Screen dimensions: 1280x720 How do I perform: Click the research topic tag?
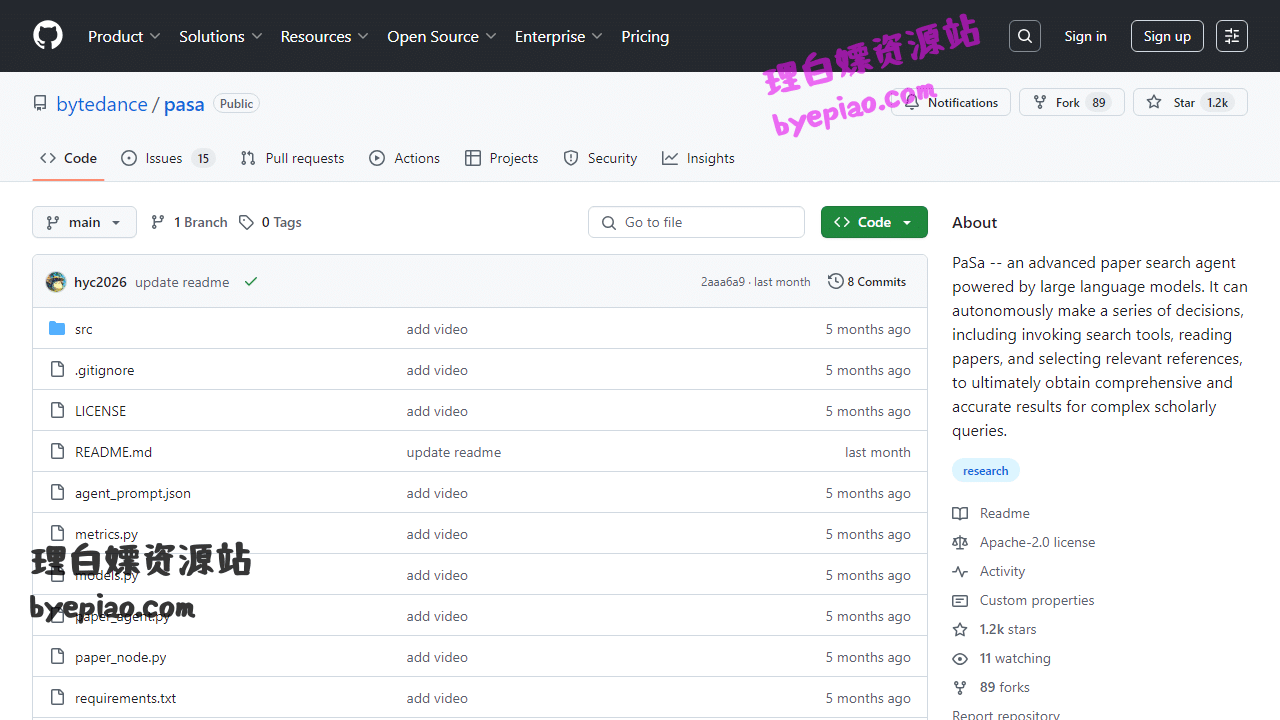point(985,470)
